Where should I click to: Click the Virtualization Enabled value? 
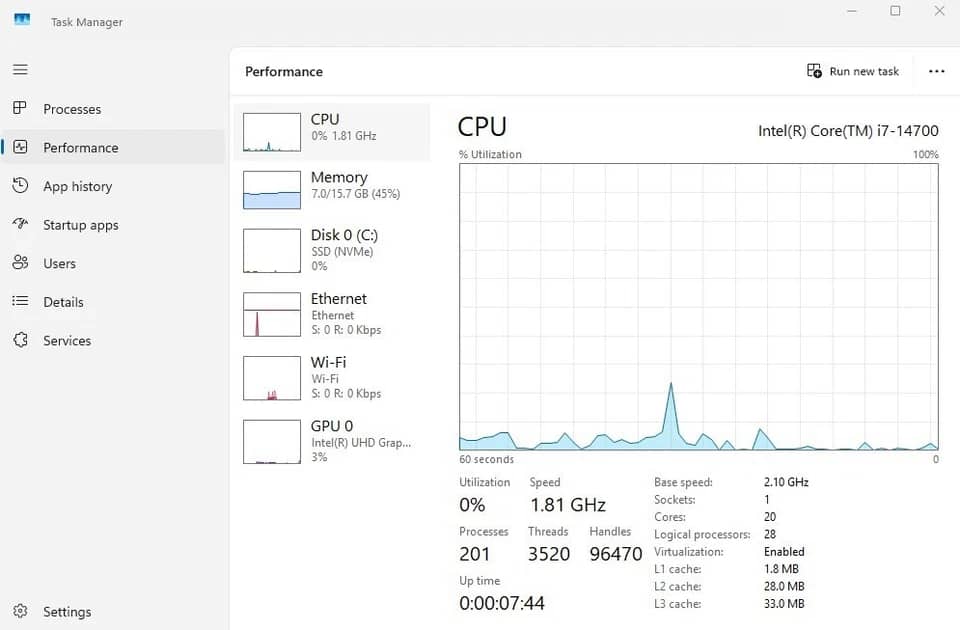pyautogui.click(x=784, y=552)
